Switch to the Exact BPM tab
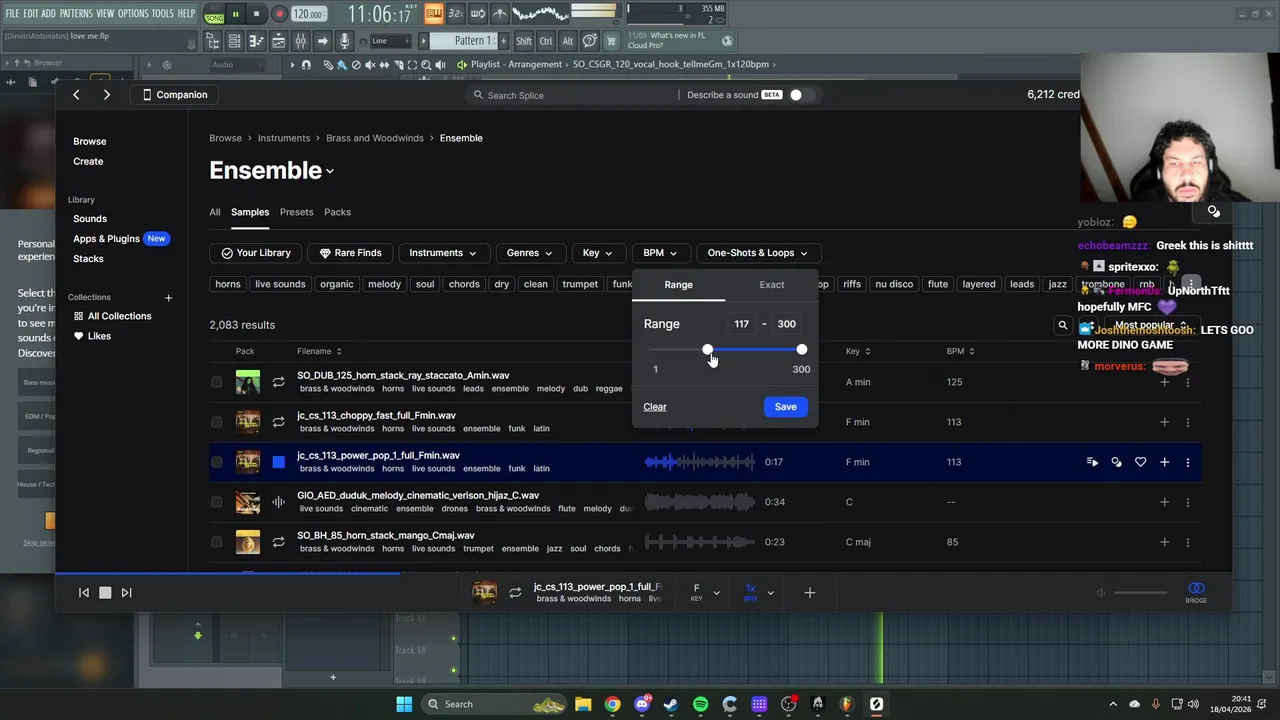Viewport: 1280px width, 720px height. coord(772,285)
